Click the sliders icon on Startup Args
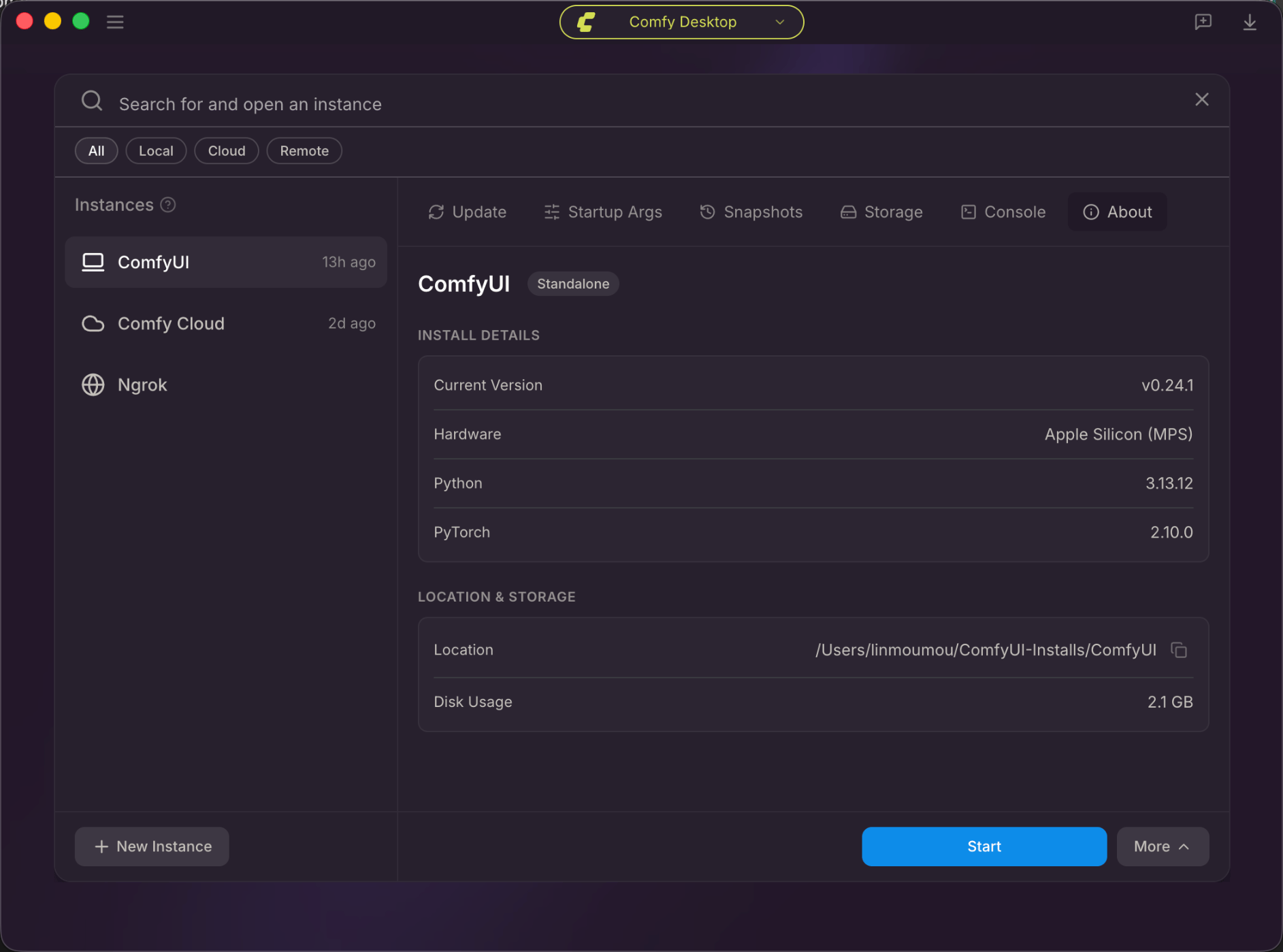 (x=552, y=212)
